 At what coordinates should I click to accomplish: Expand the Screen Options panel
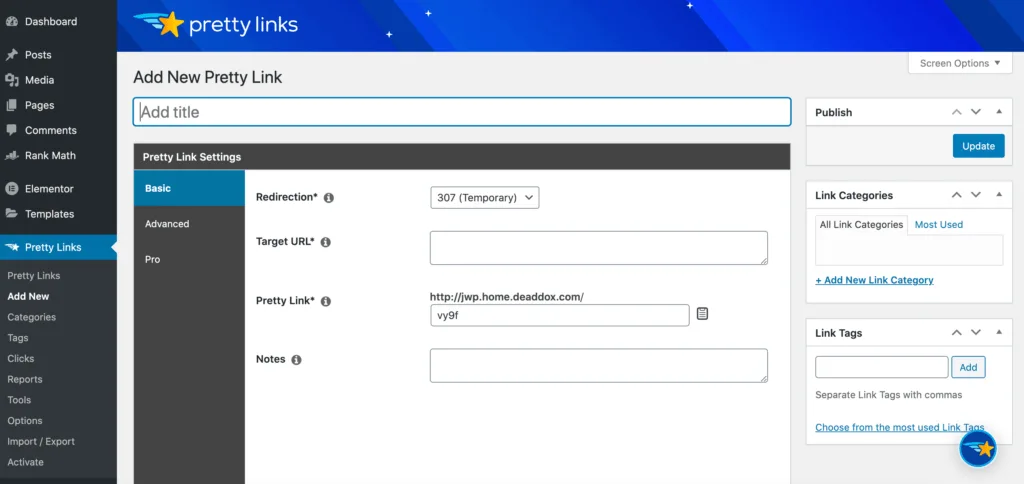click(x=960, y=63)
